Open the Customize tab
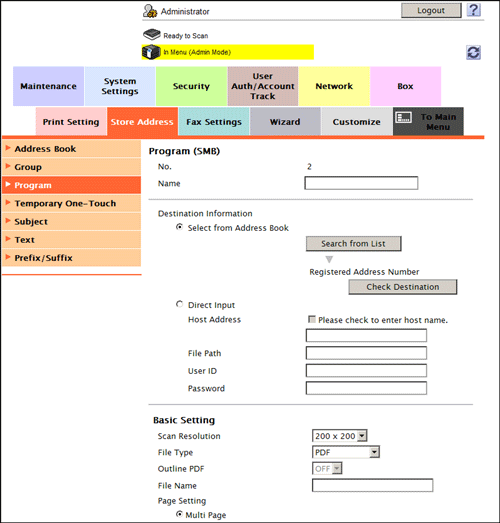Viewport: 500px width, 523px height. tap(357, 121)
